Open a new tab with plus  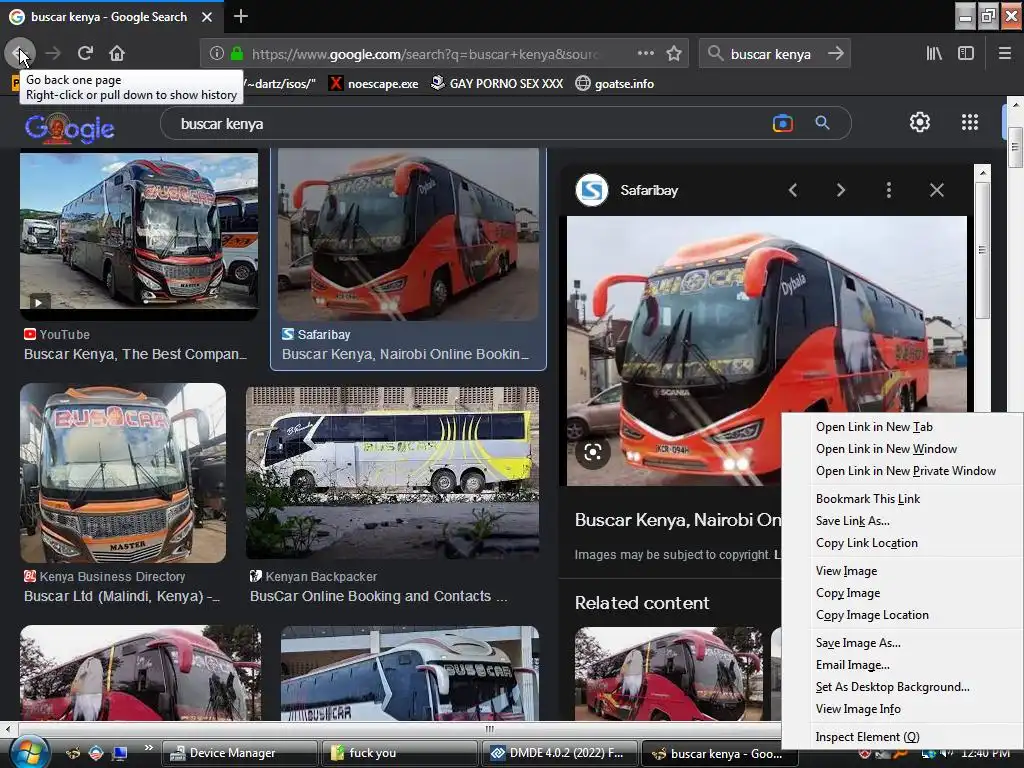(x=240, y=16)
